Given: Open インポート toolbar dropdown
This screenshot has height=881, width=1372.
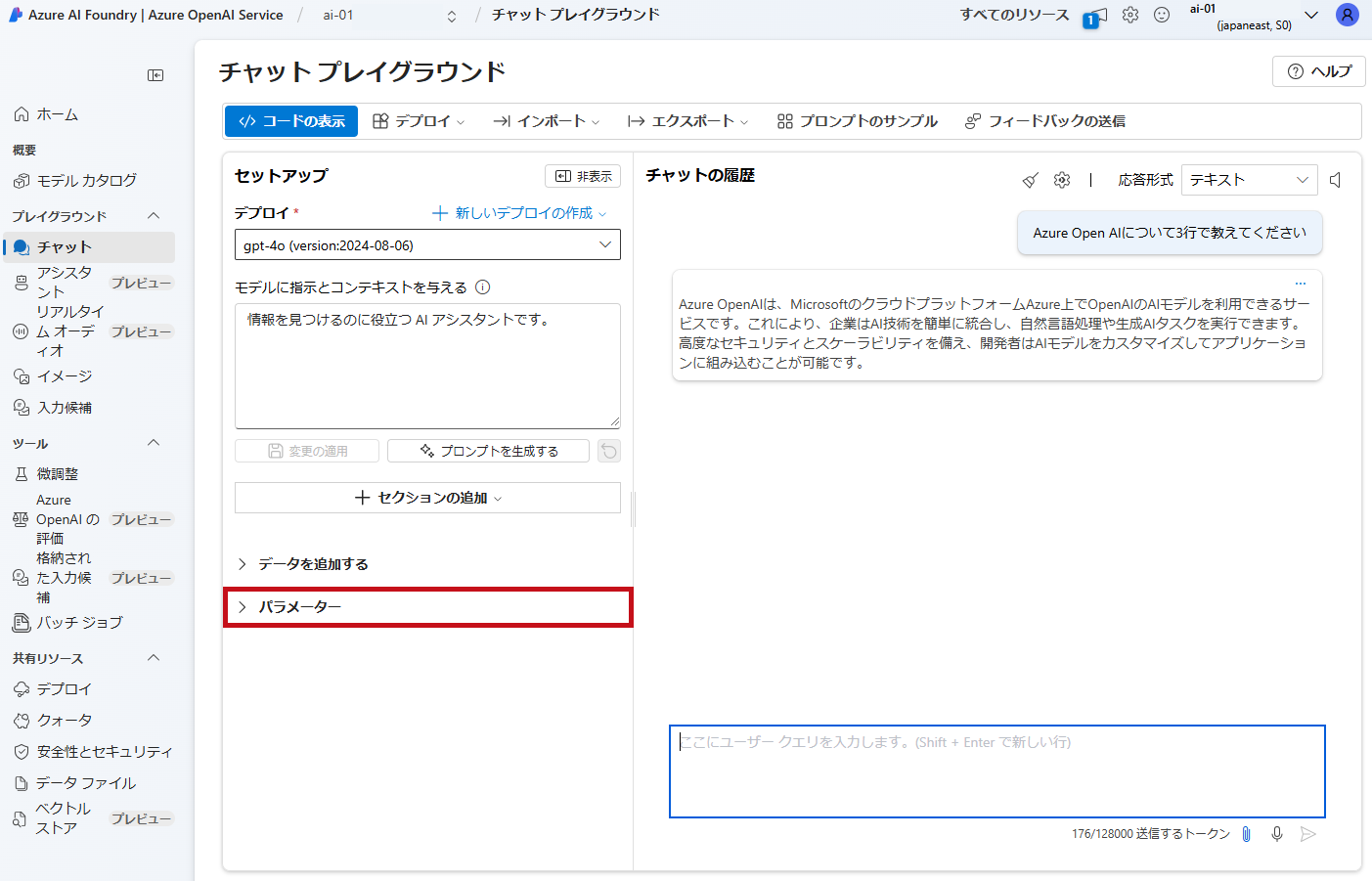Looking at the screenshot, I should (x=546, y=121).
